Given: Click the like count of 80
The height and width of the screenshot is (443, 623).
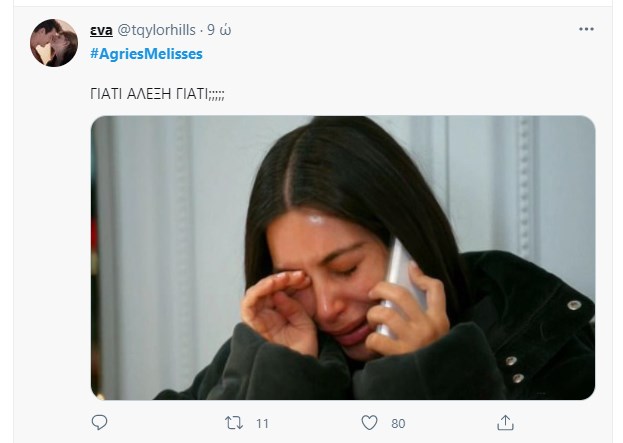Looking at the screenshot, I should pyautogui.click(x=398, y=424).
